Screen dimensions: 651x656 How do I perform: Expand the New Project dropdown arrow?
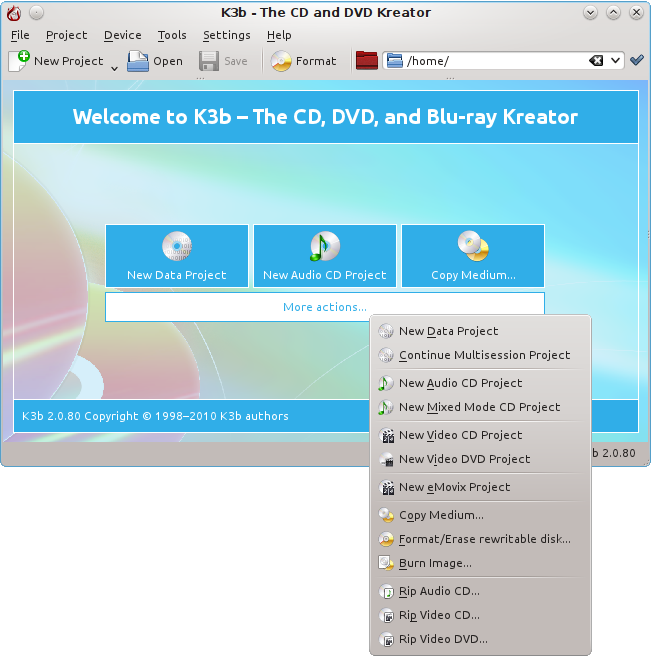(x=114, y=68)
